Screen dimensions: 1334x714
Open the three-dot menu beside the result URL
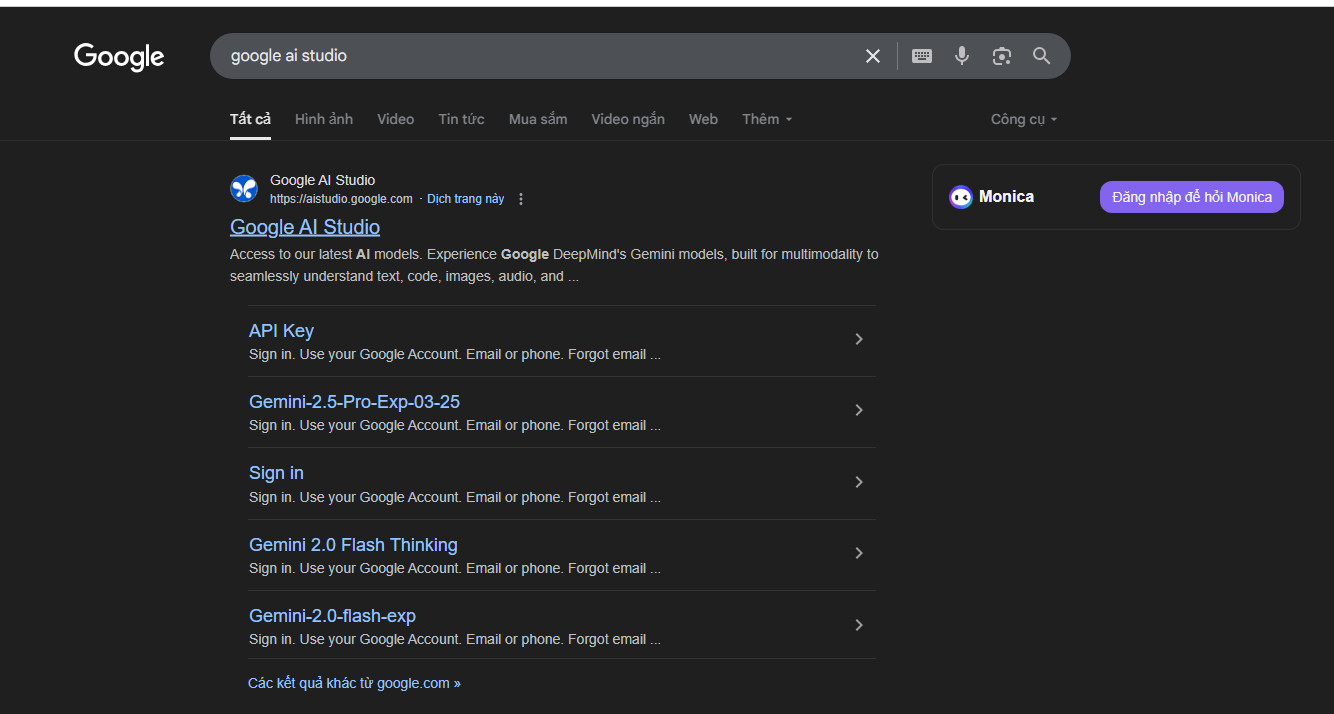(520, 199)
